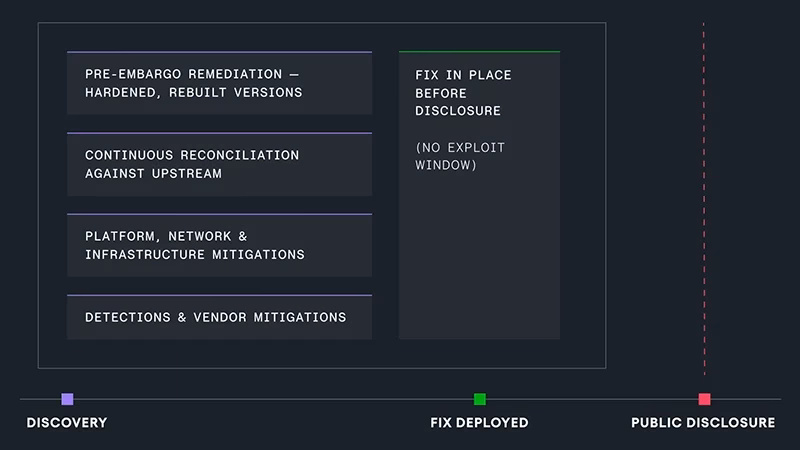Click the Fix In Place Before Disclosure panel

coord(480,195)
